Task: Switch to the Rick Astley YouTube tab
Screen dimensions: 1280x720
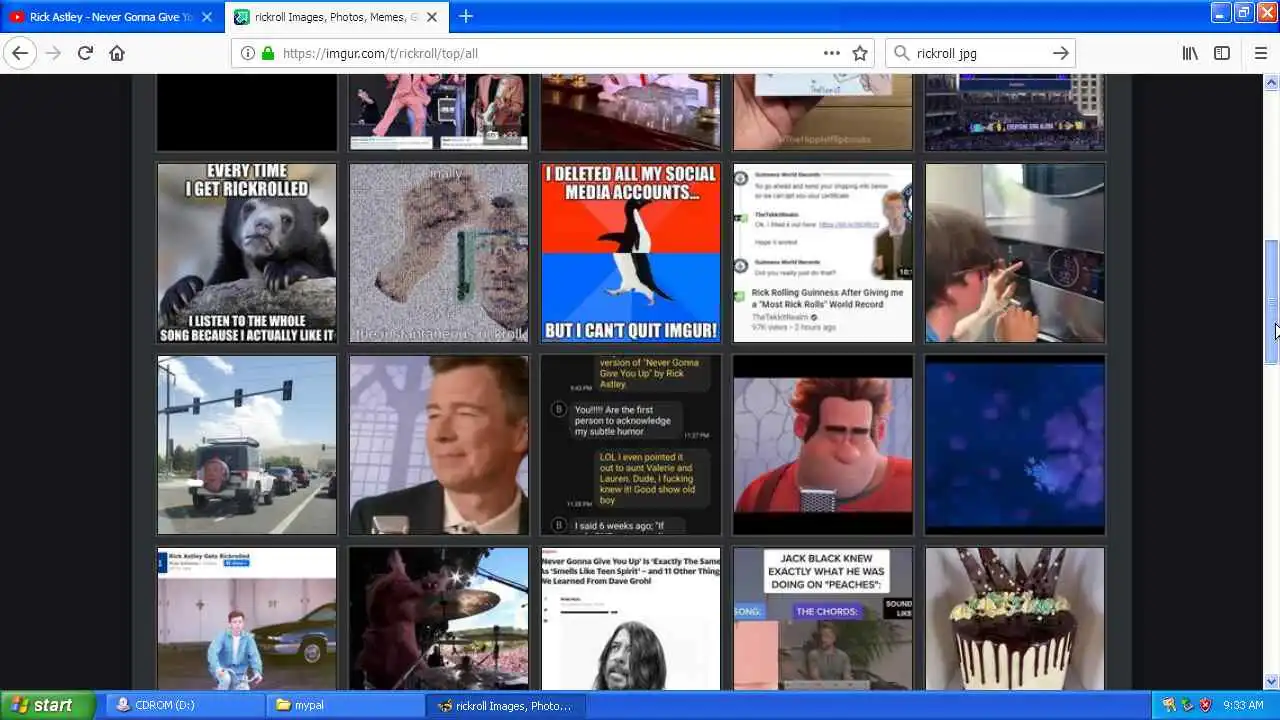Action: [110, 17]
